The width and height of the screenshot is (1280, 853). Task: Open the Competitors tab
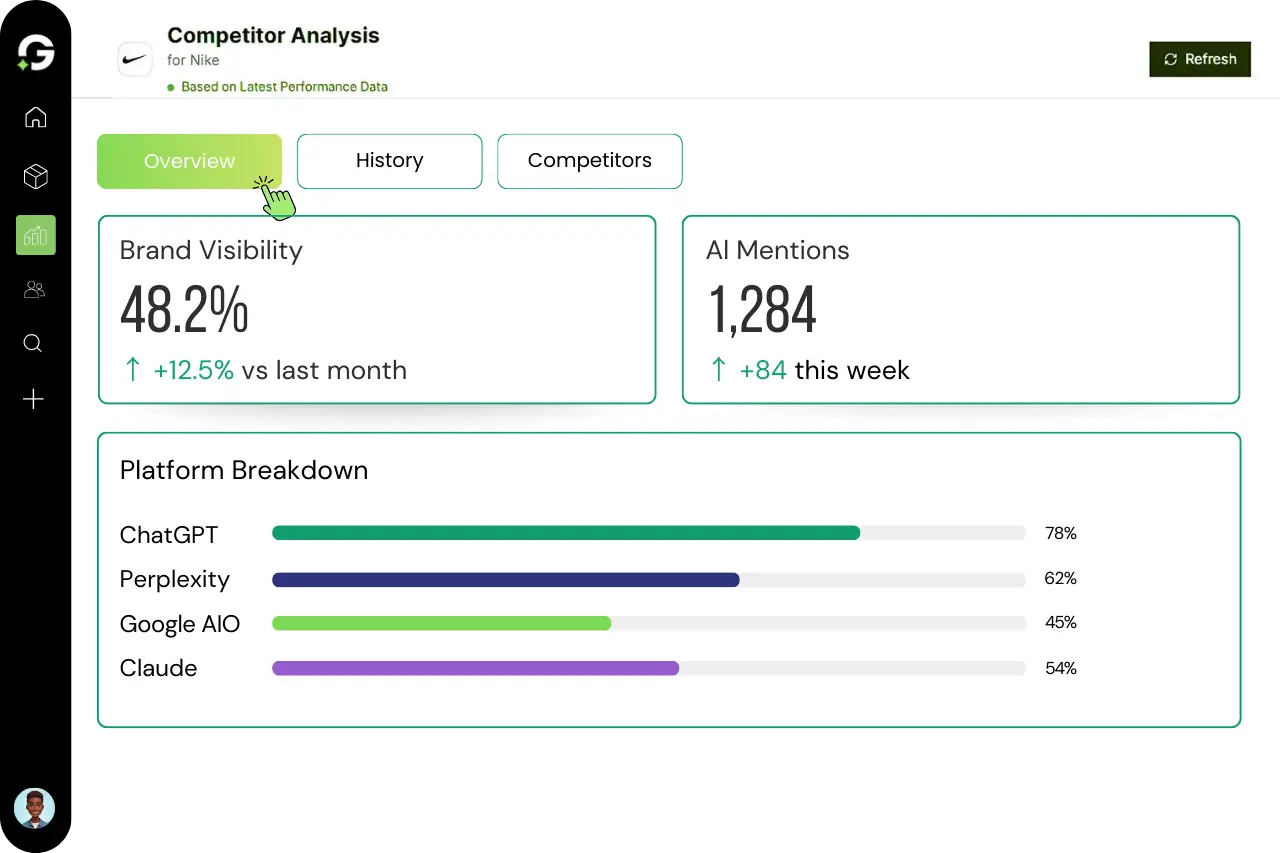click(x=589, y=161)
